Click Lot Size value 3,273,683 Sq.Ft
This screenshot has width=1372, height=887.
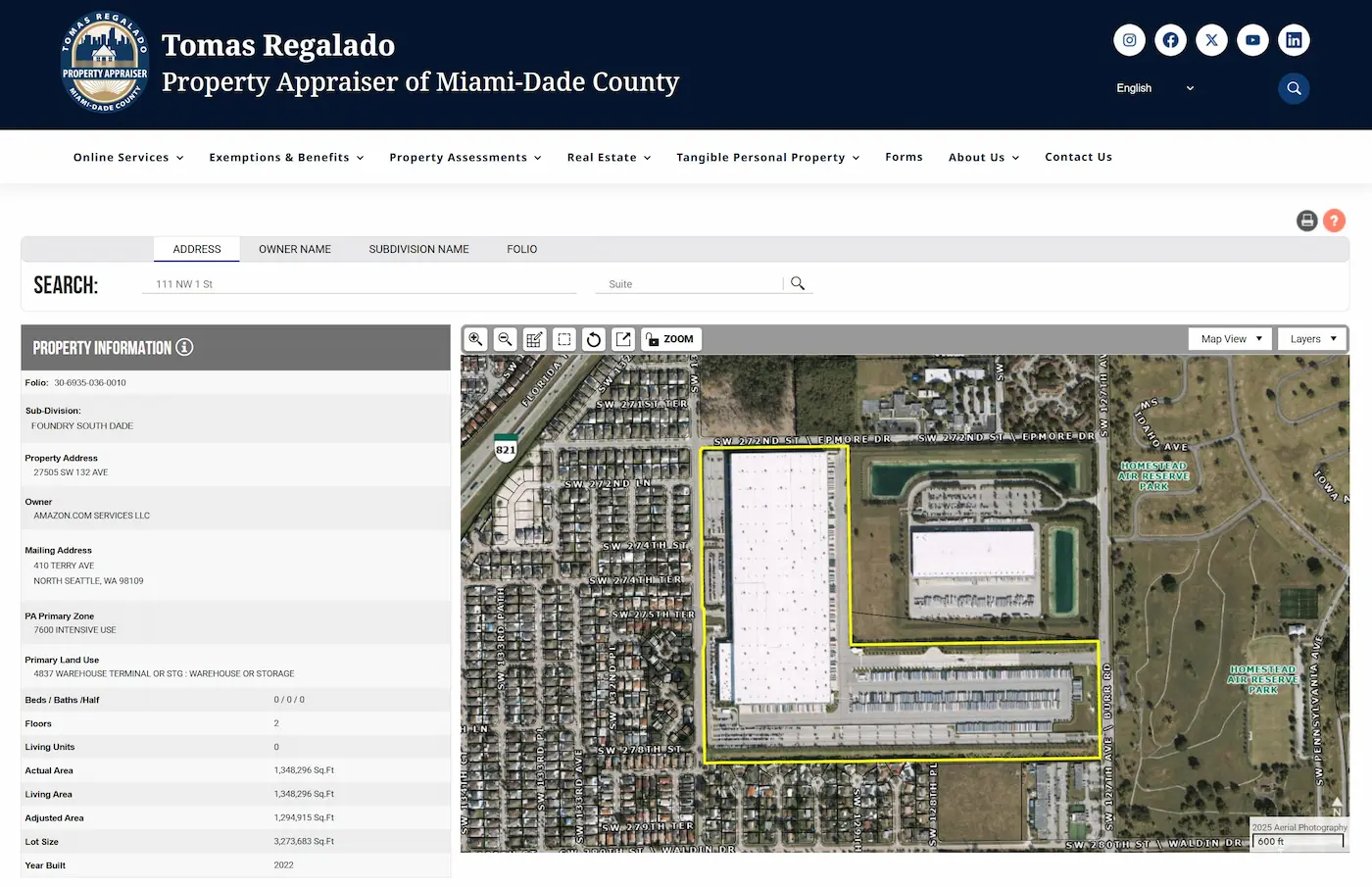[304, 842]
